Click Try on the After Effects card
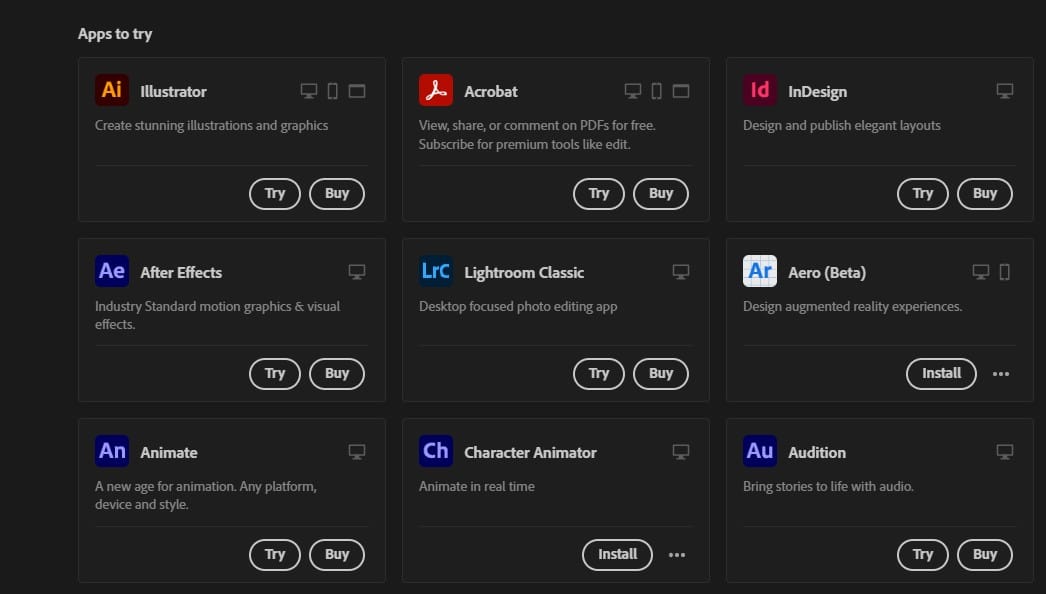The height and width of the screenshot is (594, 1046). [274, 373]
